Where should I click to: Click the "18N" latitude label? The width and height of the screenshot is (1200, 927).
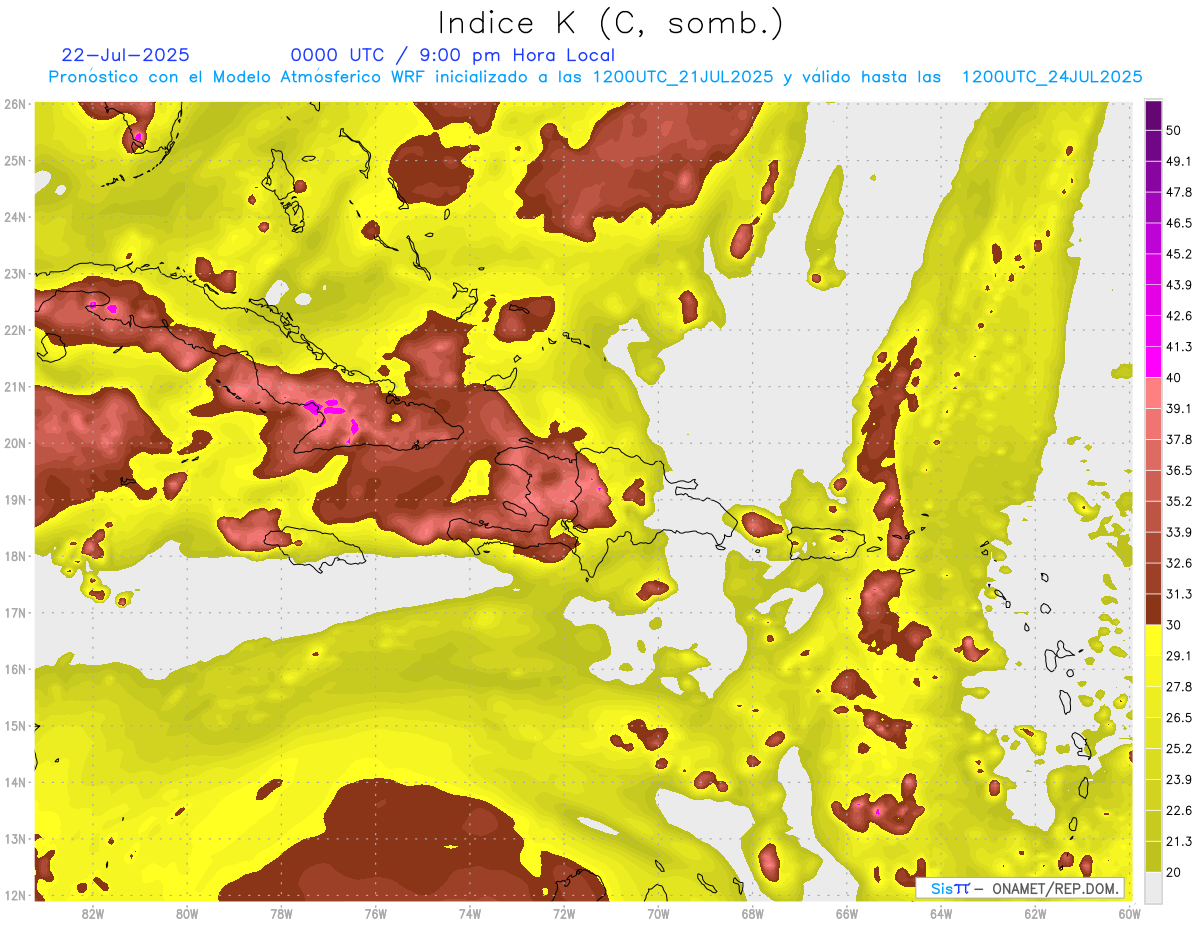15,556
